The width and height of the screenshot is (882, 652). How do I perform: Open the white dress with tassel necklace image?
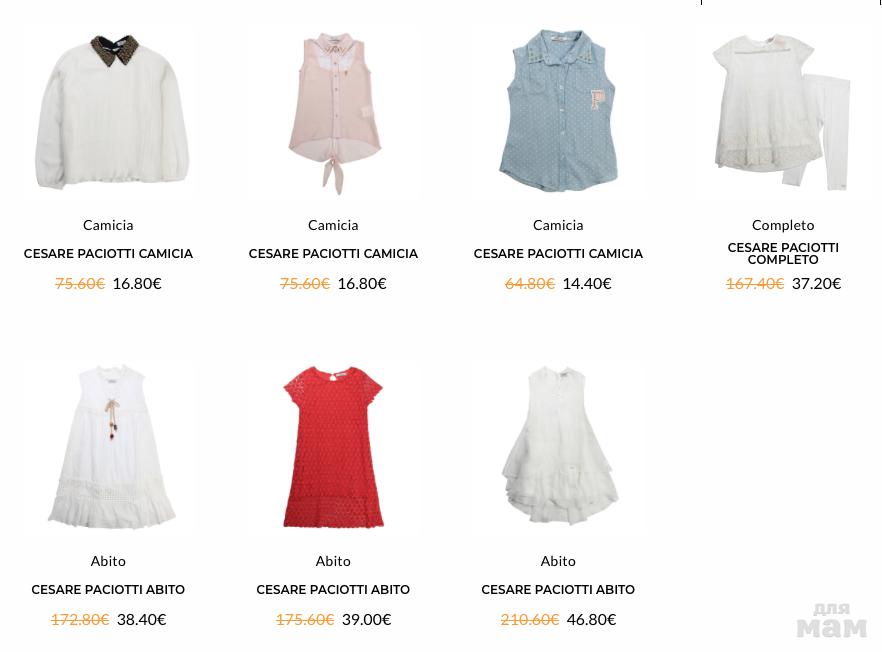tap(111, 447)
